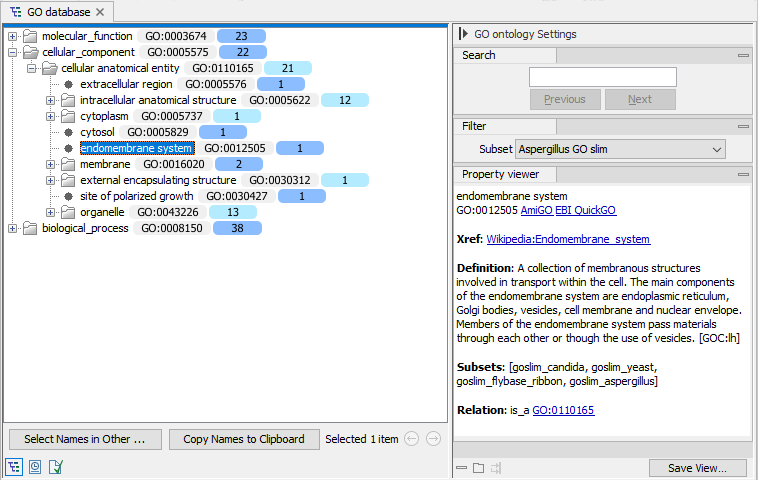
Task: Click in the Search text field
Action: (602, 77)
